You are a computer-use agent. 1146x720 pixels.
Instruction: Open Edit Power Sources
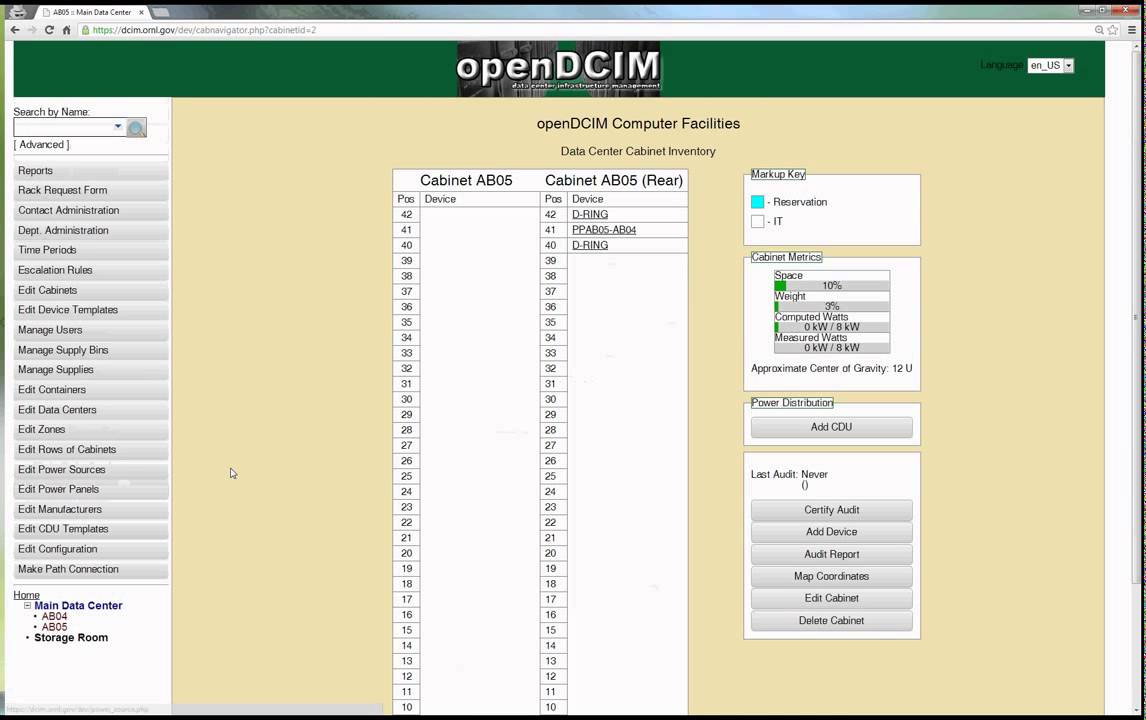click(91, 469)
